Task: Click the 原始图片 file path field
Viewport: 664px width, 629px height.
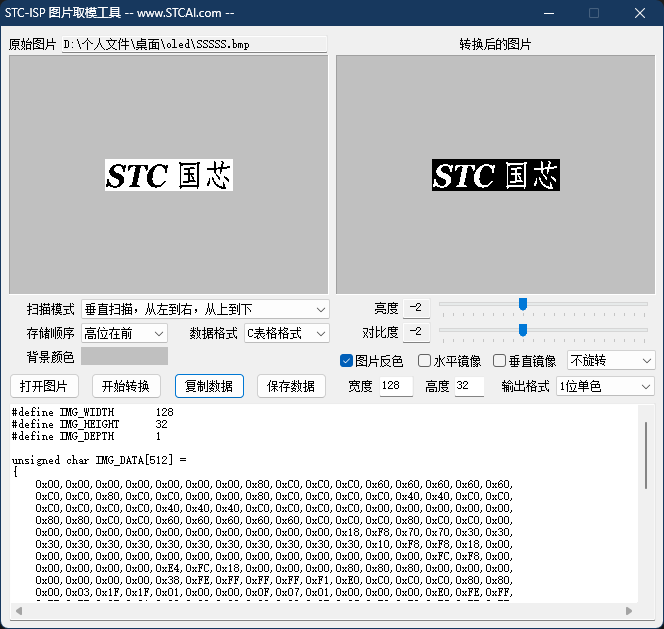Action: pyautogui.click(x=194, y=44)
